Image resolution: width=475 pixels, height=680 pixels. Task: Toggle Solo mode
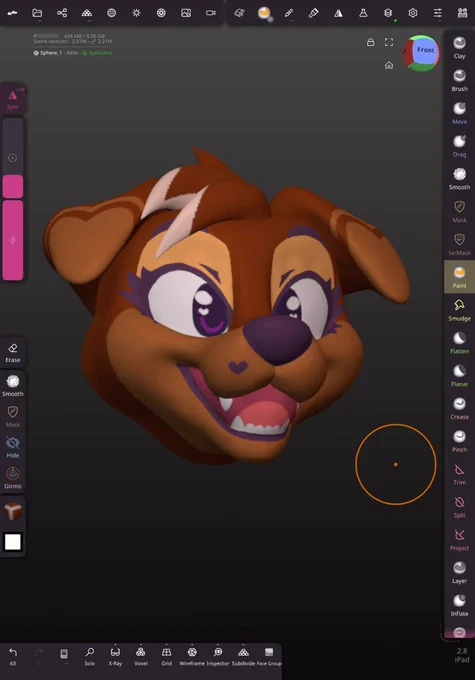tap(89, 656)
